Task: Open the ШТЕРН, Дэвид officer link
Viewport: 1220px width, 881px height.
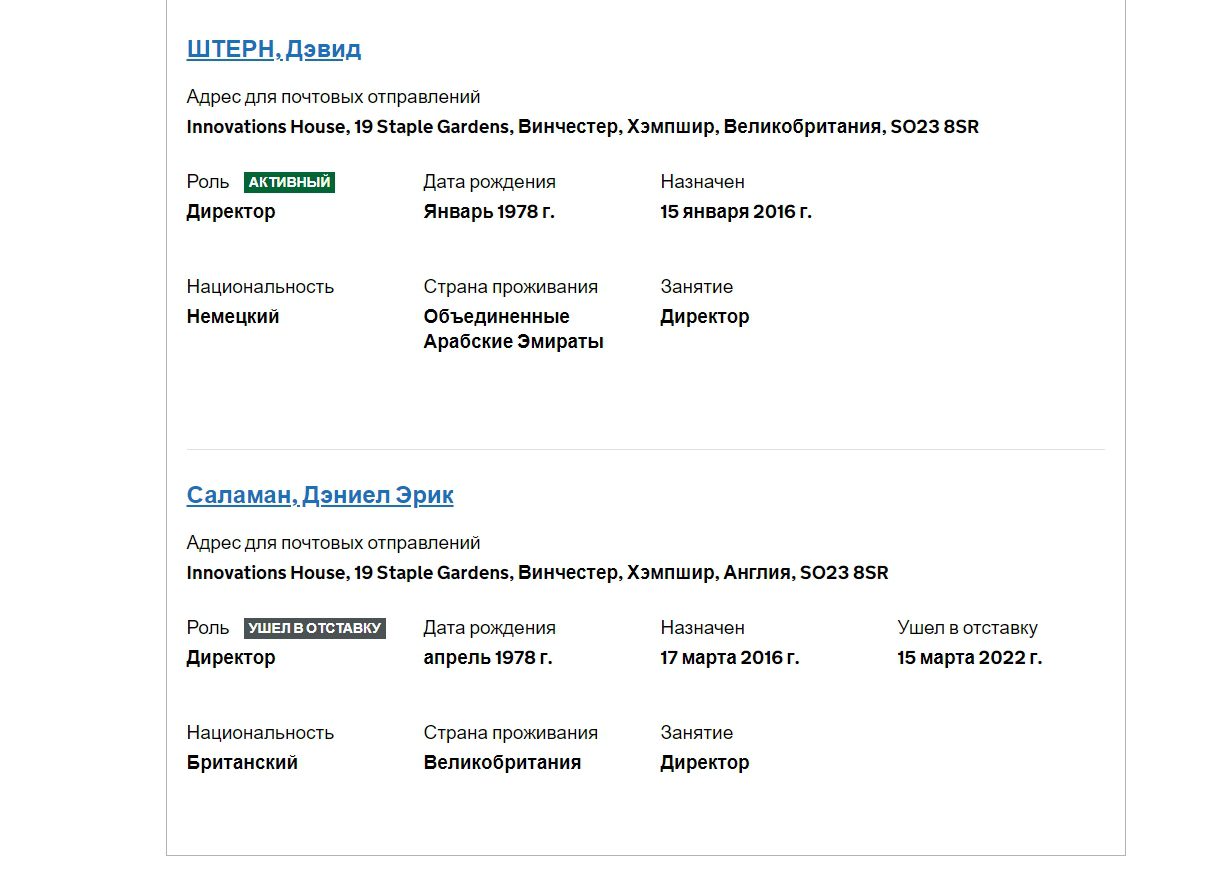Action: pos(273,49)
